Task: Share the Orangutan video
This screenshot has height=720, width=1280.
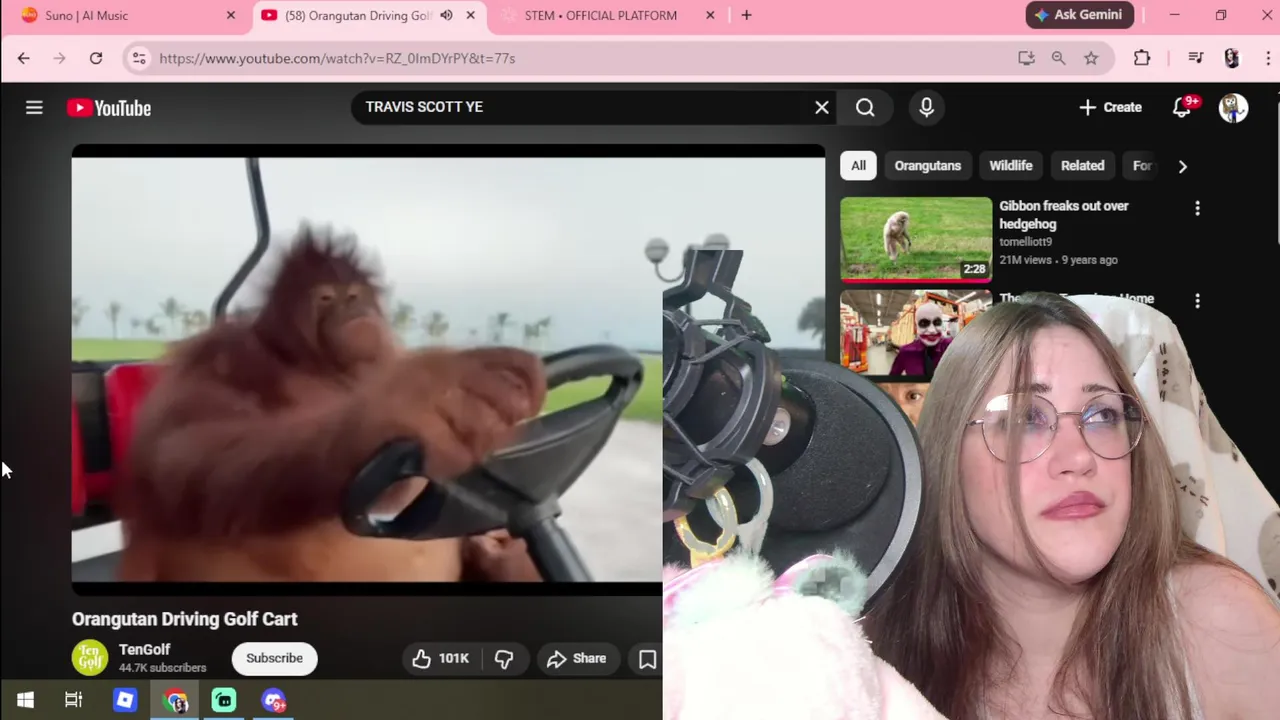Action: 577,658
